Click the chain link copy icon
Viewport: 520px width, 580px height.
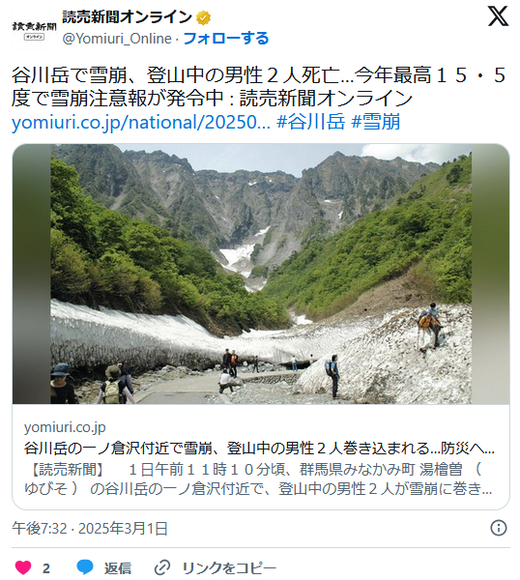tap(162, 567)
